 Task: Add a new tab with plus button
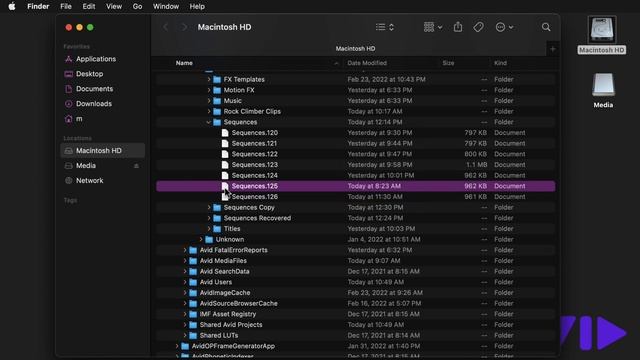553,49
